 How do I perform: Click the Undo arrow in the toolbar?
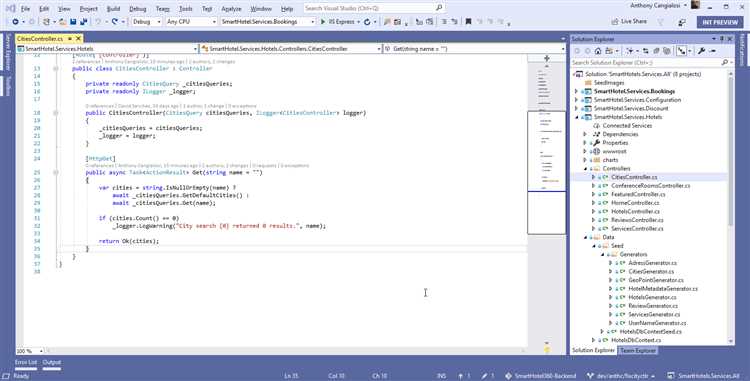(98, 22)
